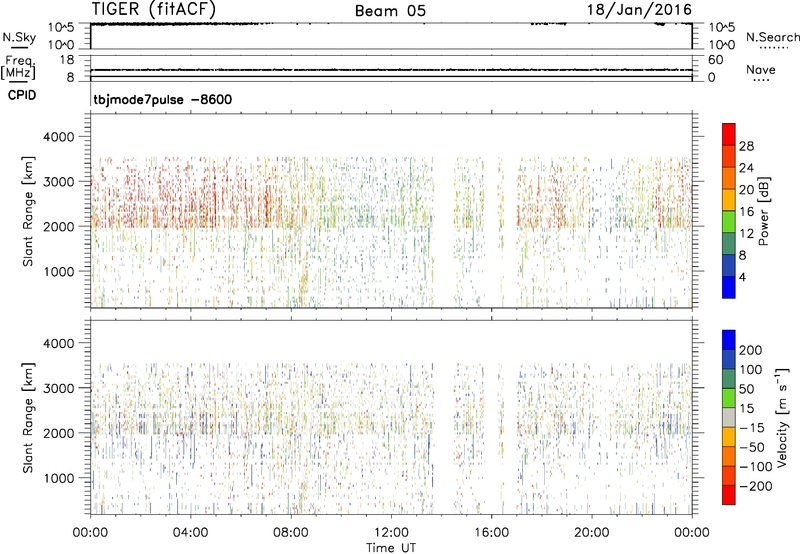This screenshot has height=554, width=800.
Task: Pick the velocity segment between 50 and 100
Action: [x=729, y=379]
